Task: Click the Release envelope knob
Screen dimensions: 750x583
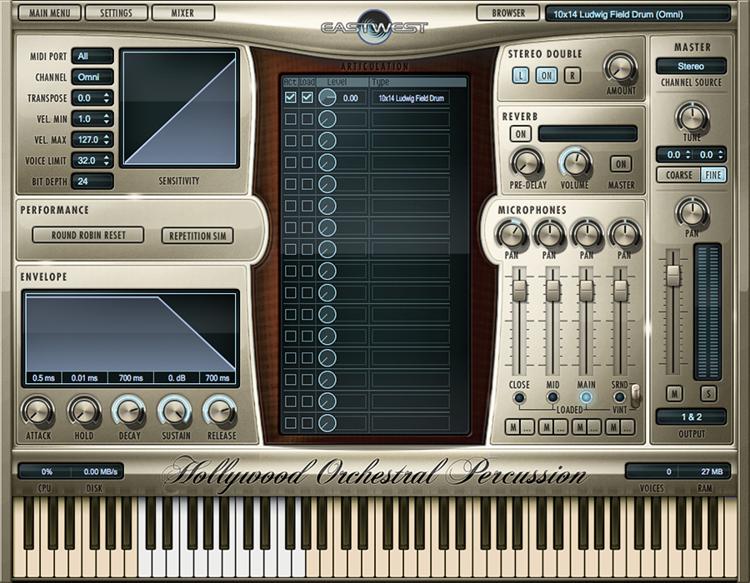Action: coord(219,410)
